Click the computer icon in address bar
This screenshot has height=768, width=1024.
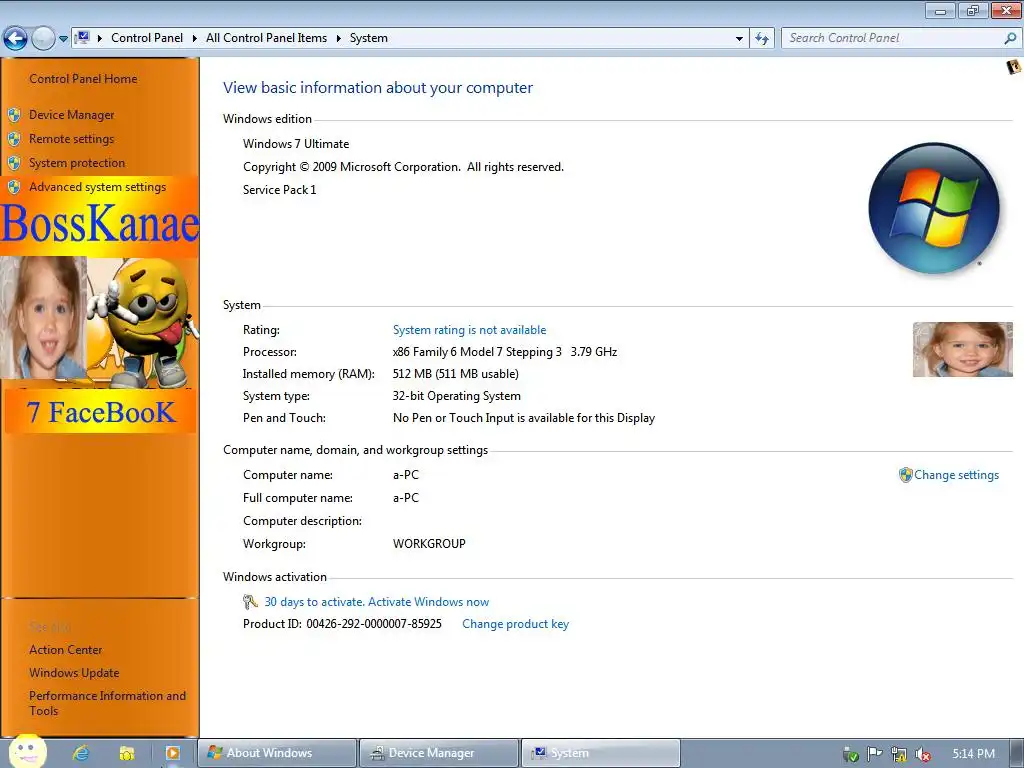point(82,38)
